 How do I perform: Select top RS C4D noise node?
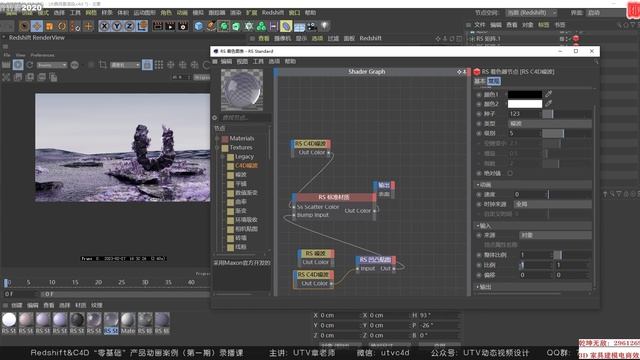(x=311, y=144)
